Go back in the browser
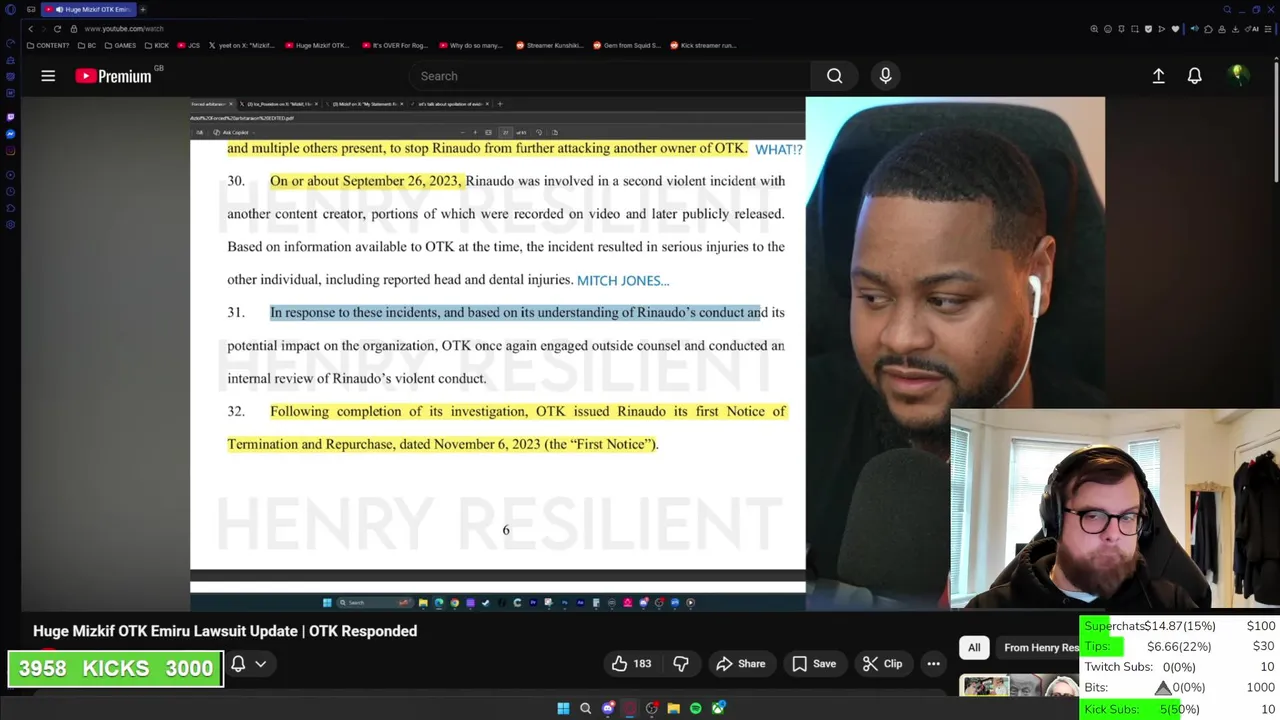Image resolution: width=1280 pixels, height=720 pixels. tap(30, 28)
